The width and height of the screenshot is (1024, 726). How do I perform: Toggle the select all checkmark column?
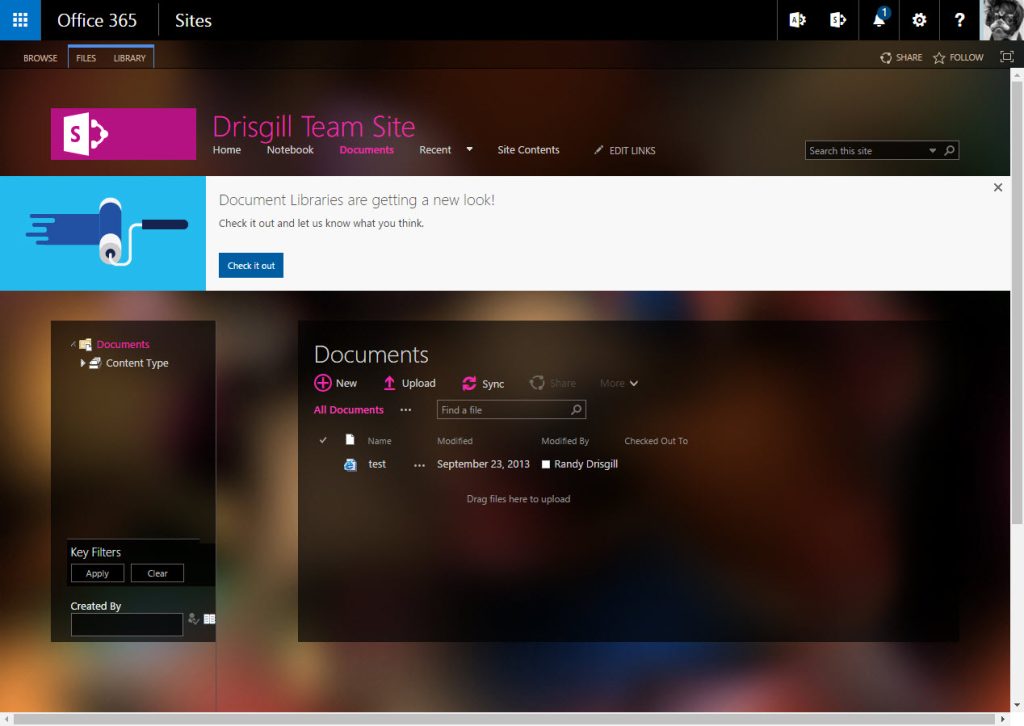323,440
